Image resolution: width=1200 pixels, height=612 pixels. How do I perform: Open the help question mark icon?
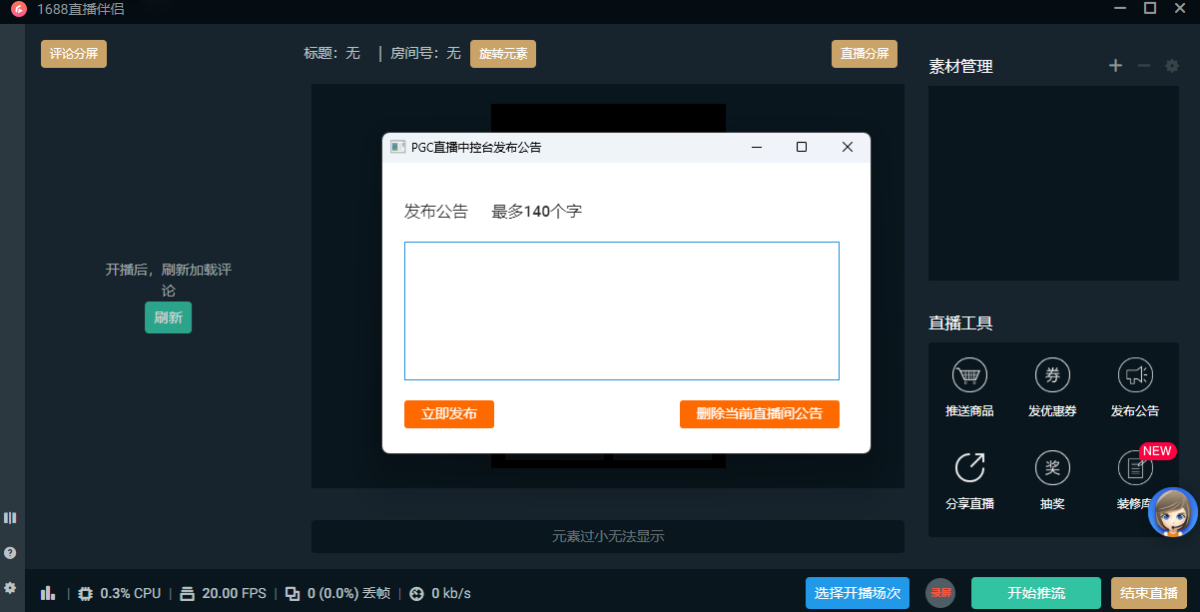tap(10, 552)
